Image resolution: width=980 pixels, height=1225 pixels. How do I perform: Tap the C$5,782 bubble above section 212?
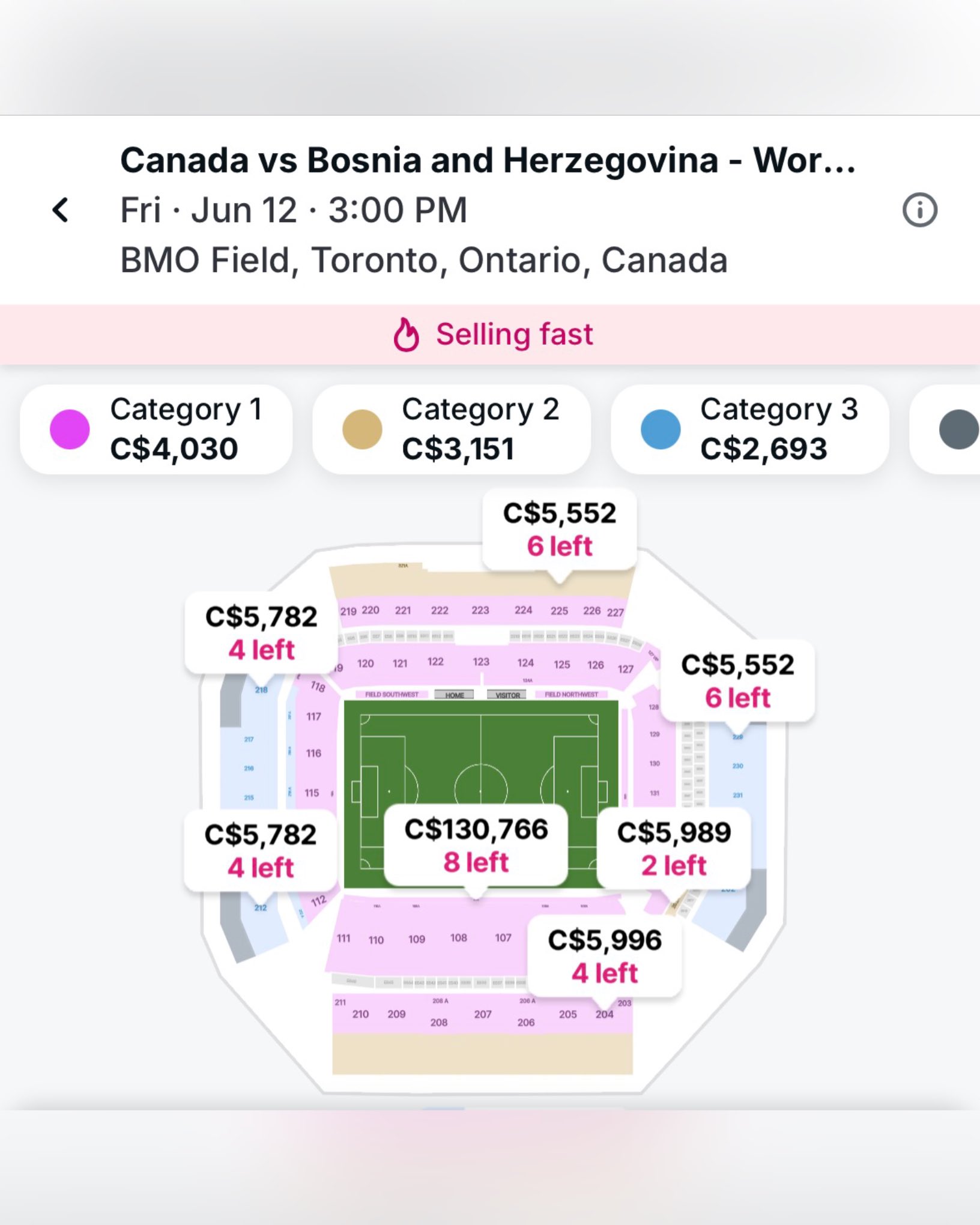[x=260, y=850]
